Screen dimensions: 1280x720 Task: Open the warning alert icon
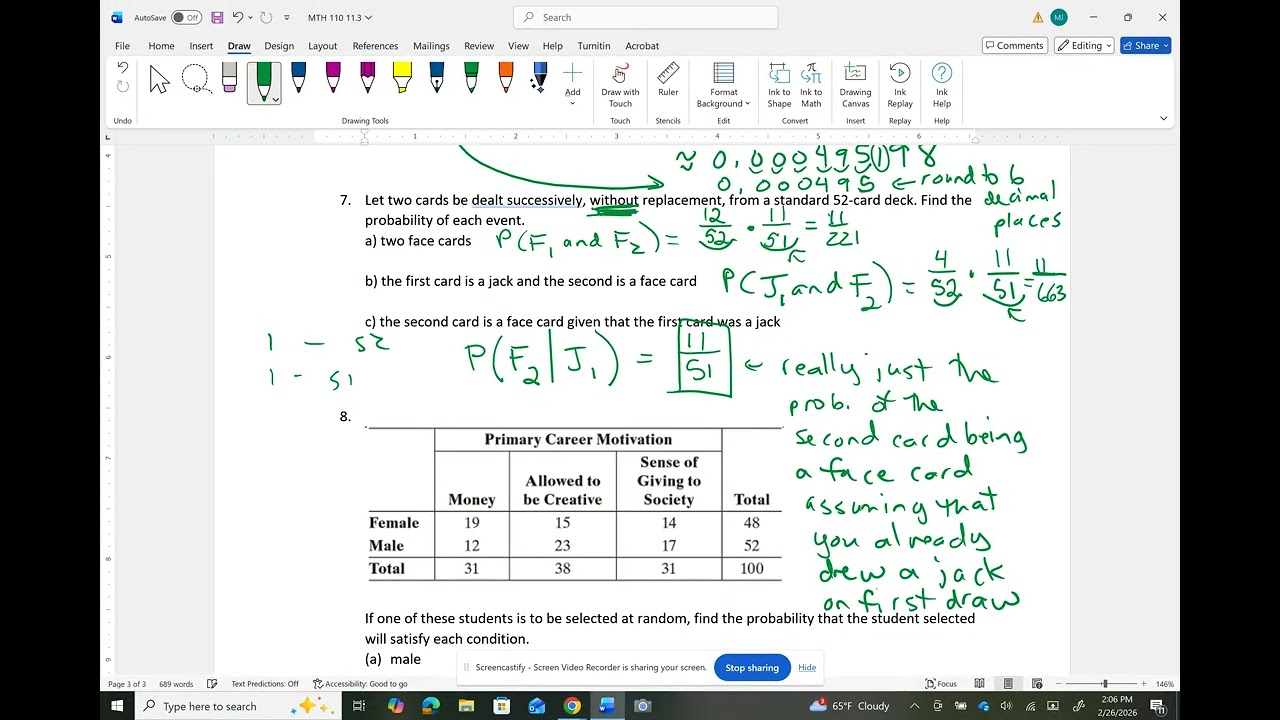tap(1038, 17)
